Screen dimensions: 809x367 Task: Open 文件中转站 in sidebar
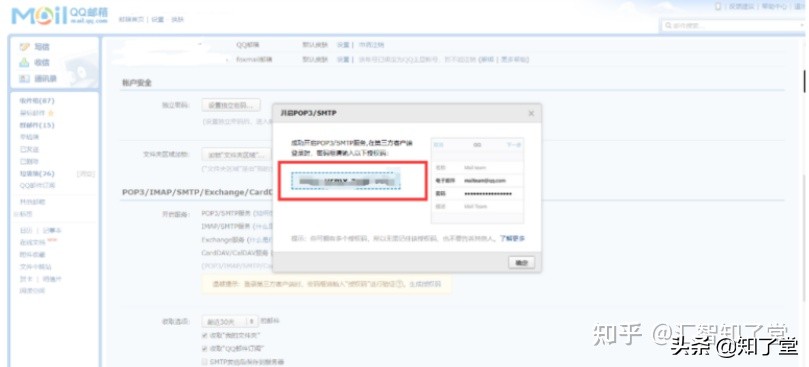tap(36, 266)
